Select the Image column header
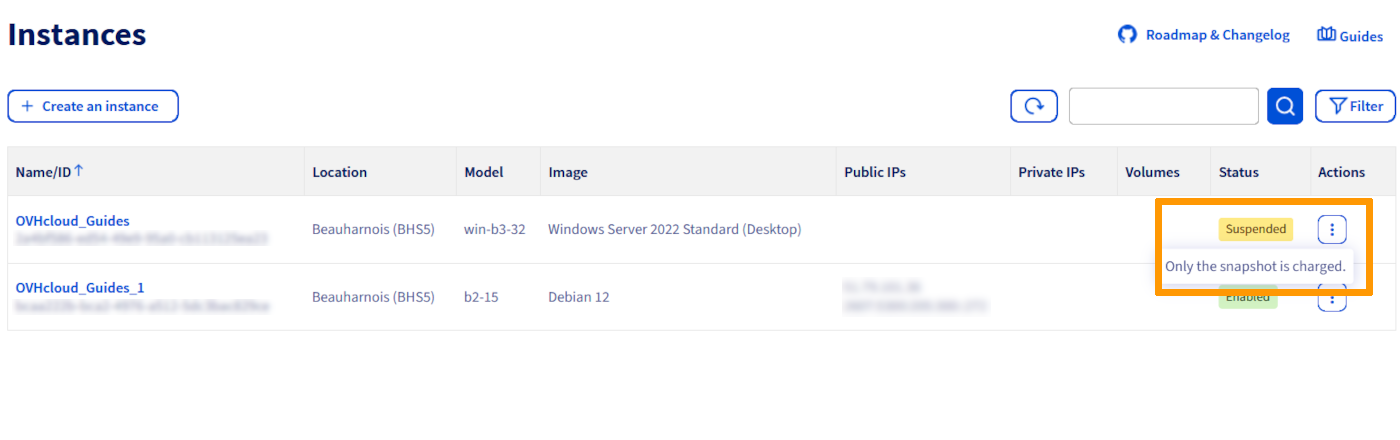 (x=567, y=172)
